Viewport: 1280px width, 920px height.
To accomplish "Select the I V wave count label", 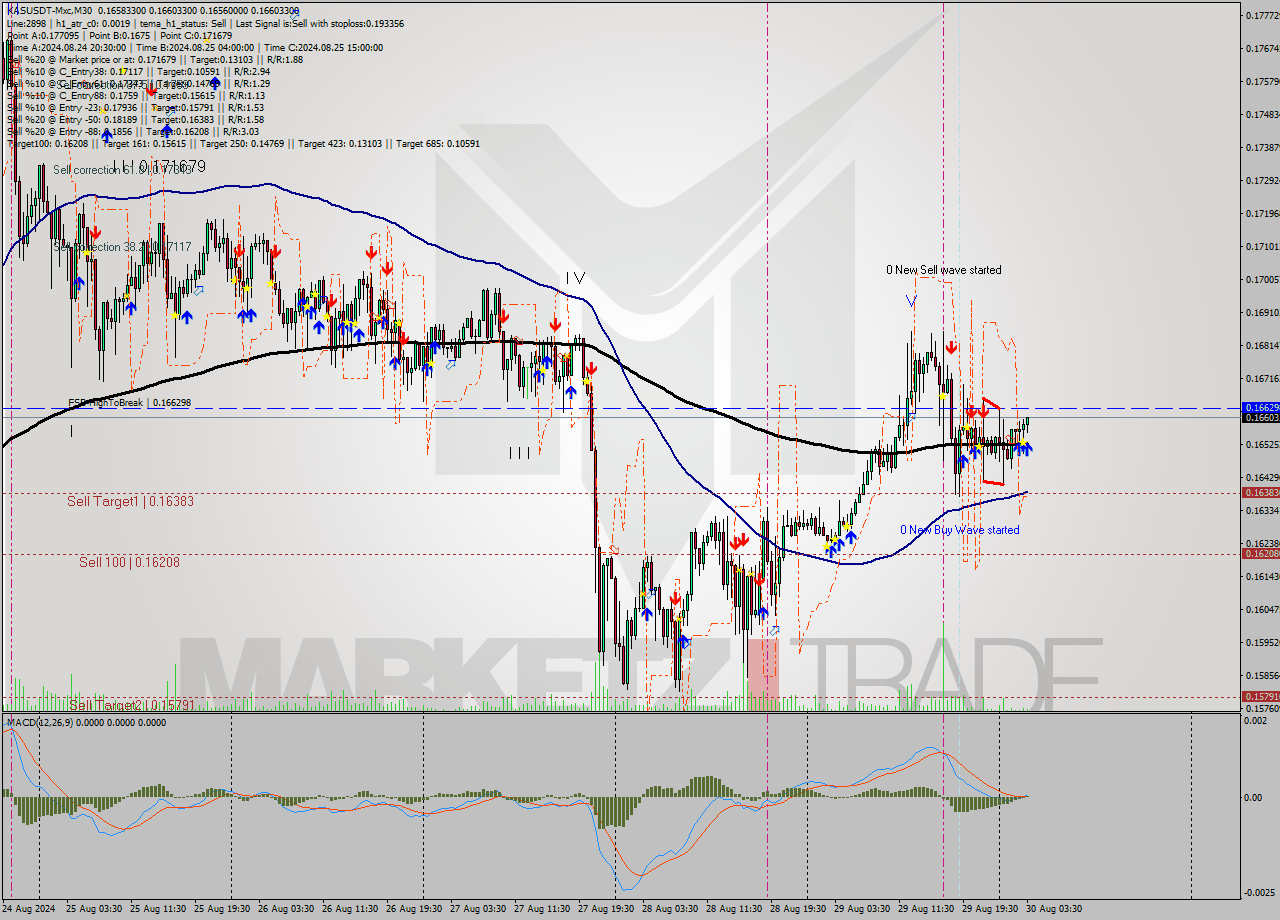I will click(x=574, y=277).
